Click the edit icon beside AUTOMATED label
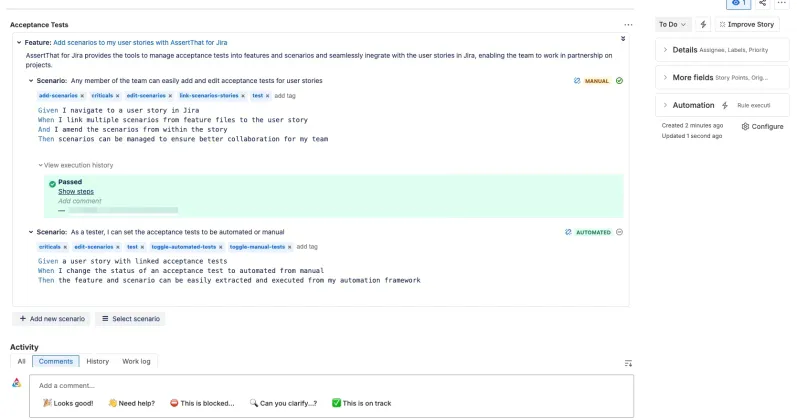This screenshot has height=420, width=797. [x=568, y=232]
